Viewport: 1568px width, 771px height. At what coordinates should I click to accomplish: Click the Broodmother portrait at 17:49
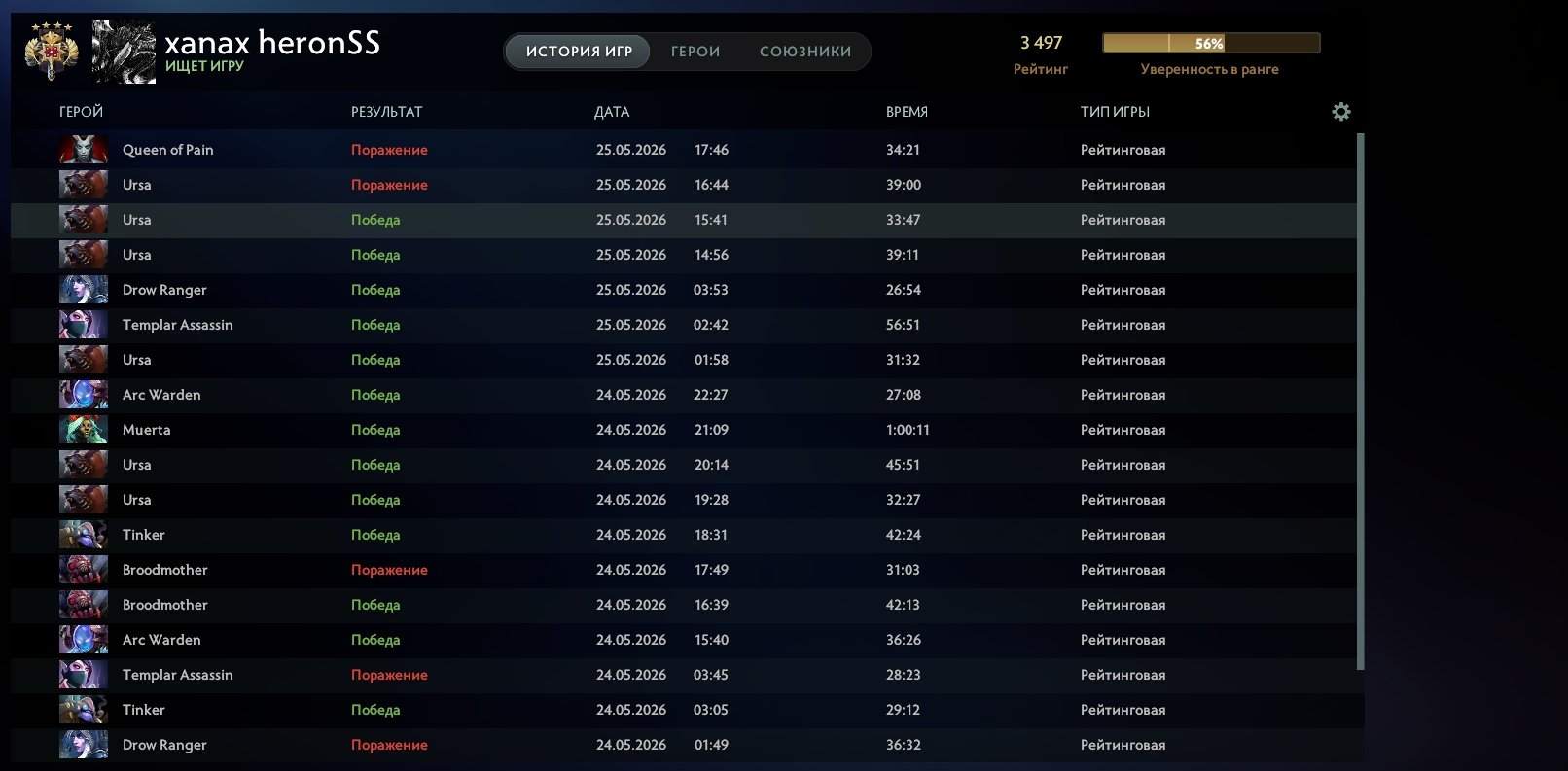coord(84,570)
